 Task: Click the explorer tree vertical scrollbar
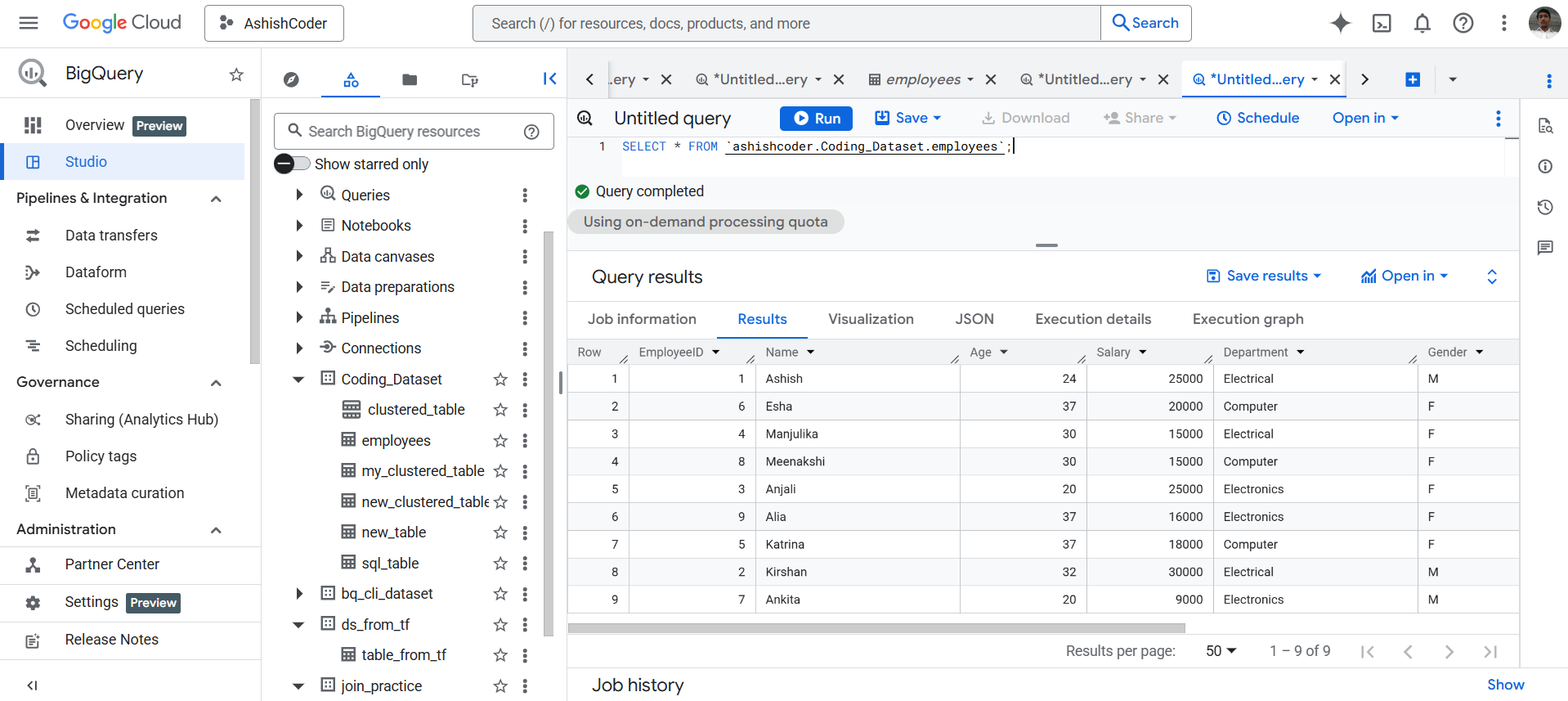click(549, 434)
